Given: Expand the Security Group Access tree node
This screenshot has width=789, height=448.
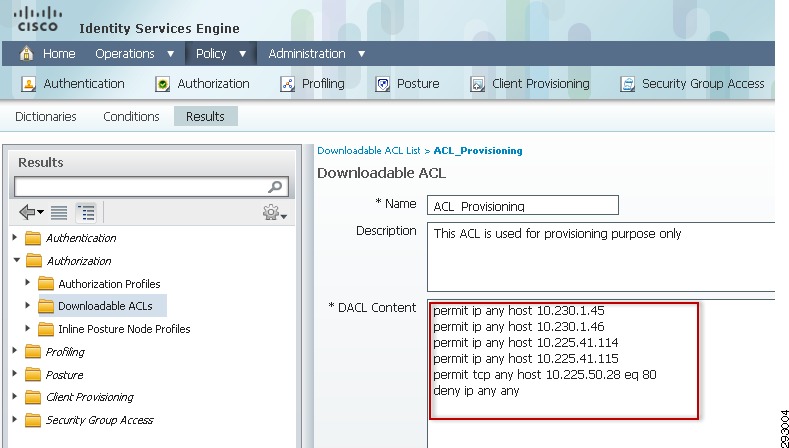Looking at the screenshot, I should [15, 419].
